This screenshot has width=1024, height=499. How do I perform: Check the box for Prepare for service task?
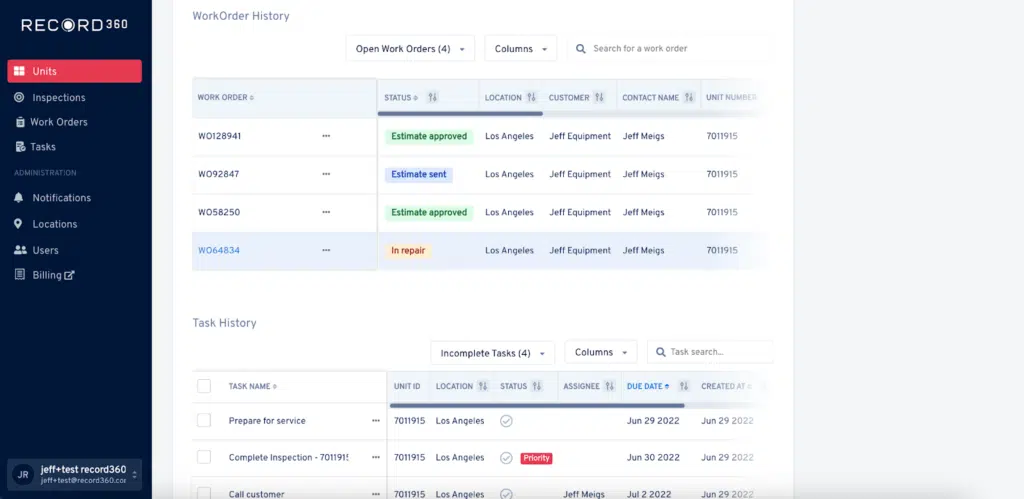204,421
